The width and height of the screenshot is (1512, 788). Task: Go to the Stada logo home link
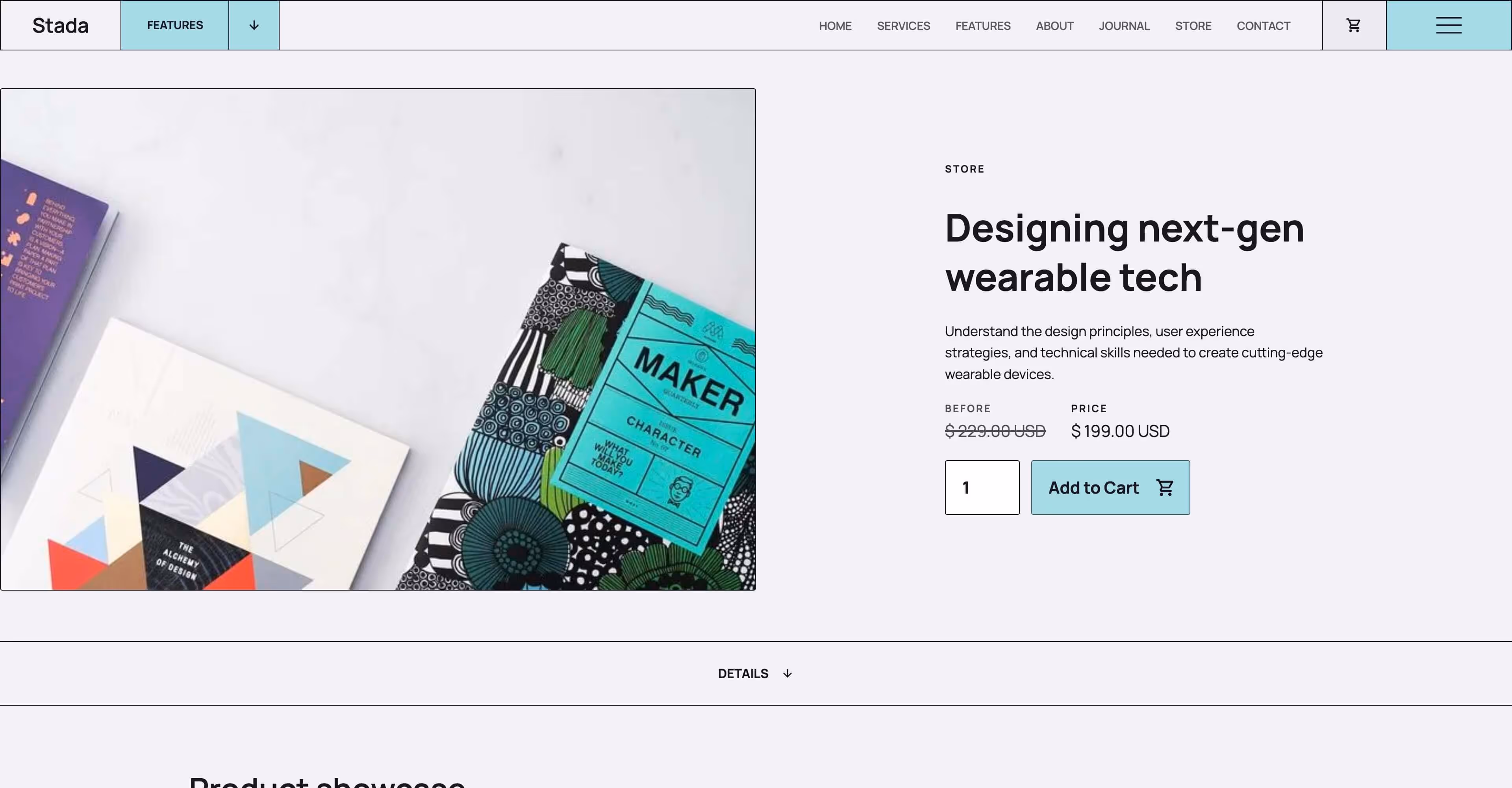pyautogui.click(x=61, y=25)
